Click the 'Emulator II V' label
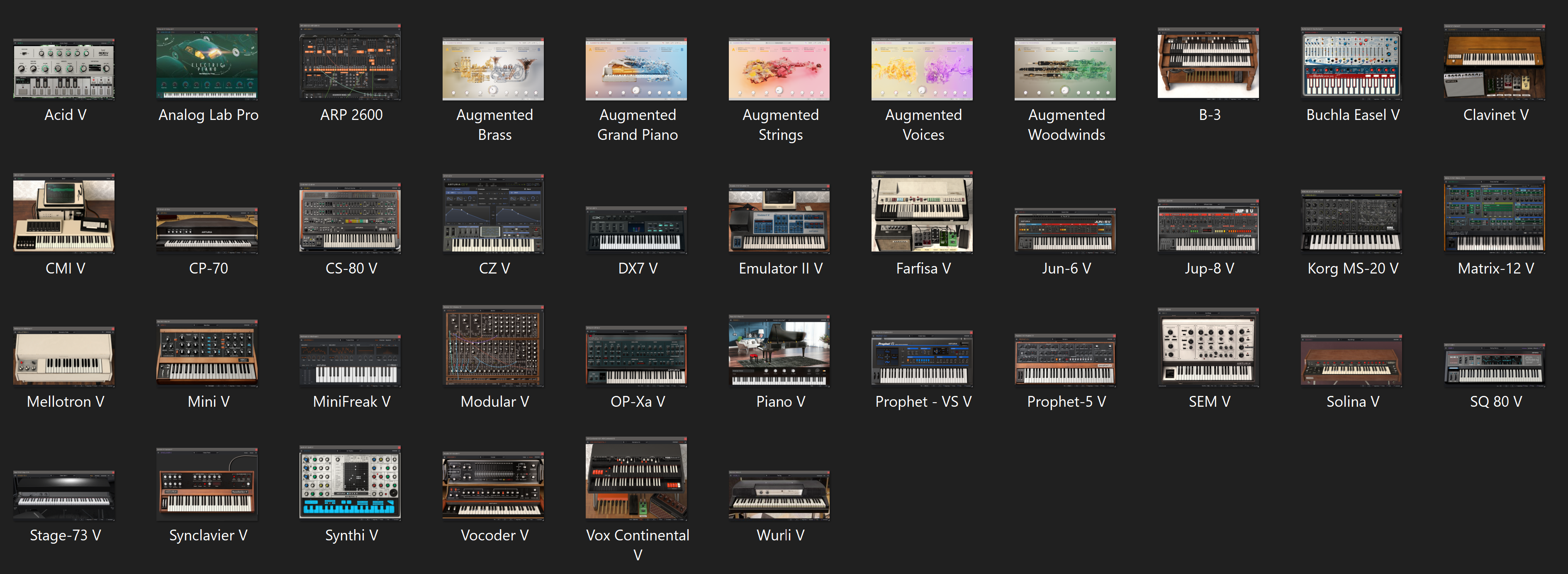The width and height of the screenshot is (1568, 574). [780, 268]
